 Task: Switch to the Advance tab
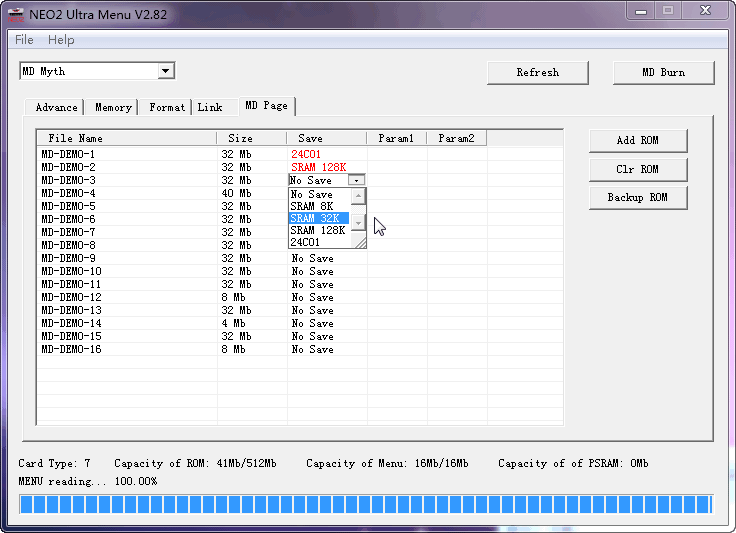[x=56, y=107]
